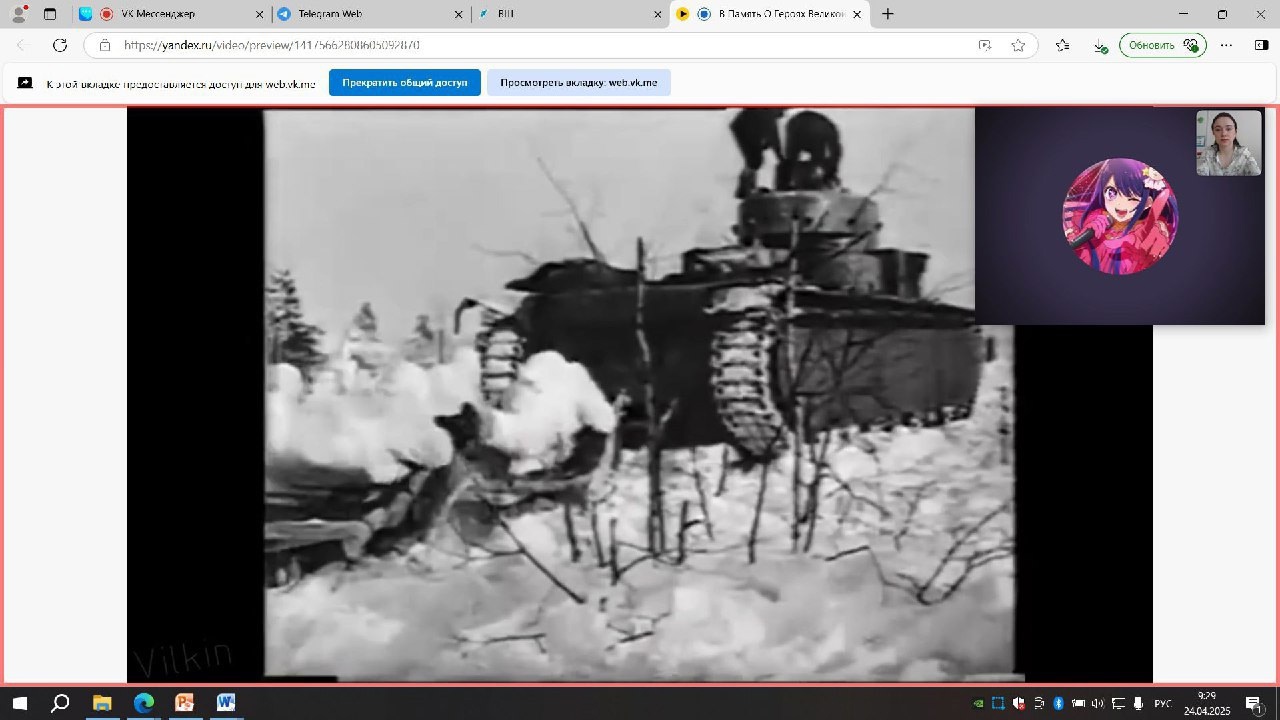The image size is (1280, 720).
Task: Switch to the VK Мессенджер tab
Action: [171, 14]
